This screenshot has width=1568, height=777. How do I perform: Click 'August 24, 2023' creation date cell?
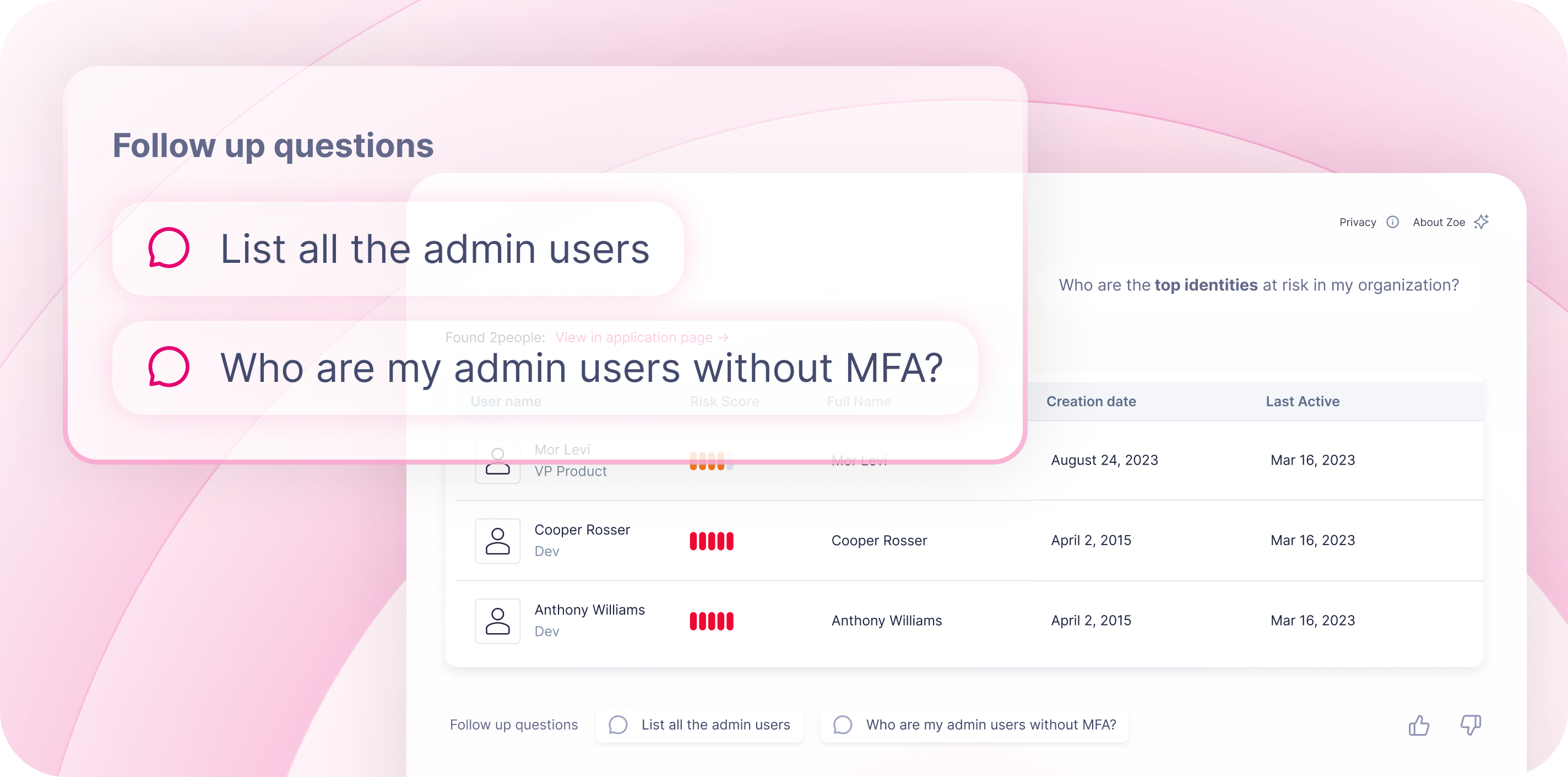tap(1104, 460)
